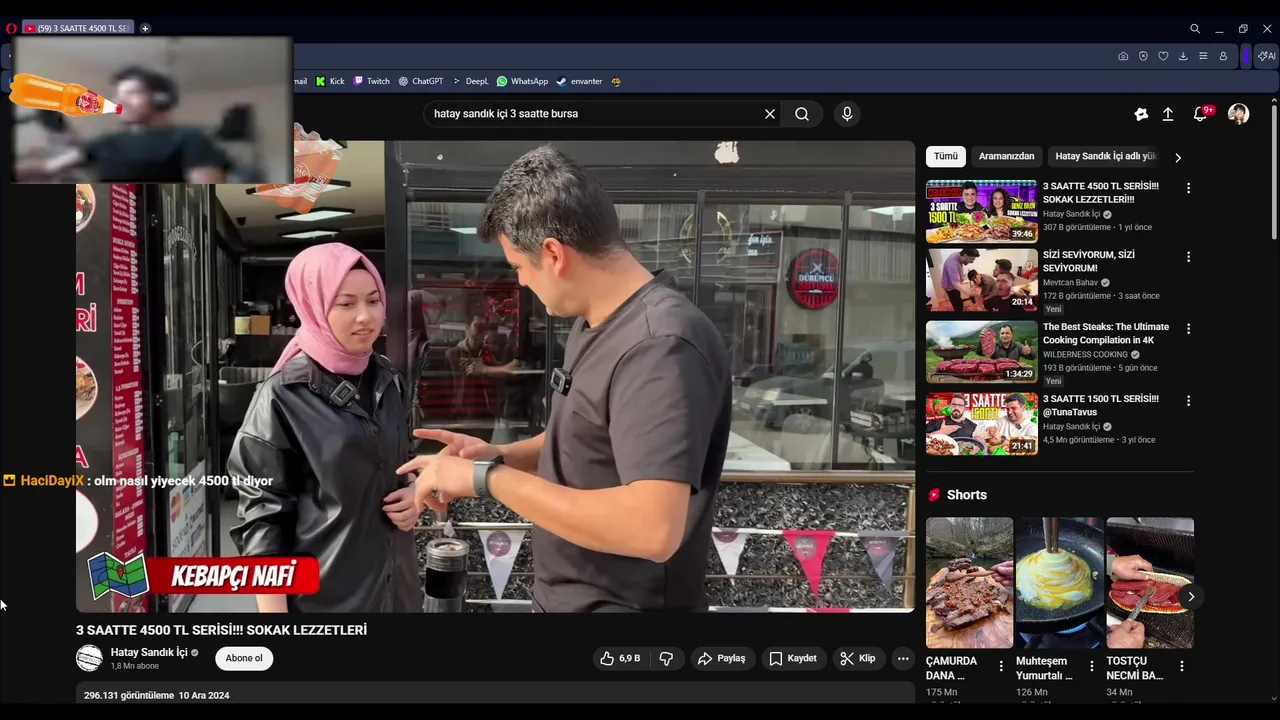Clear the YouTube search box text
The height and width of the screenshot is (720, 1280).
click(770, 114)
